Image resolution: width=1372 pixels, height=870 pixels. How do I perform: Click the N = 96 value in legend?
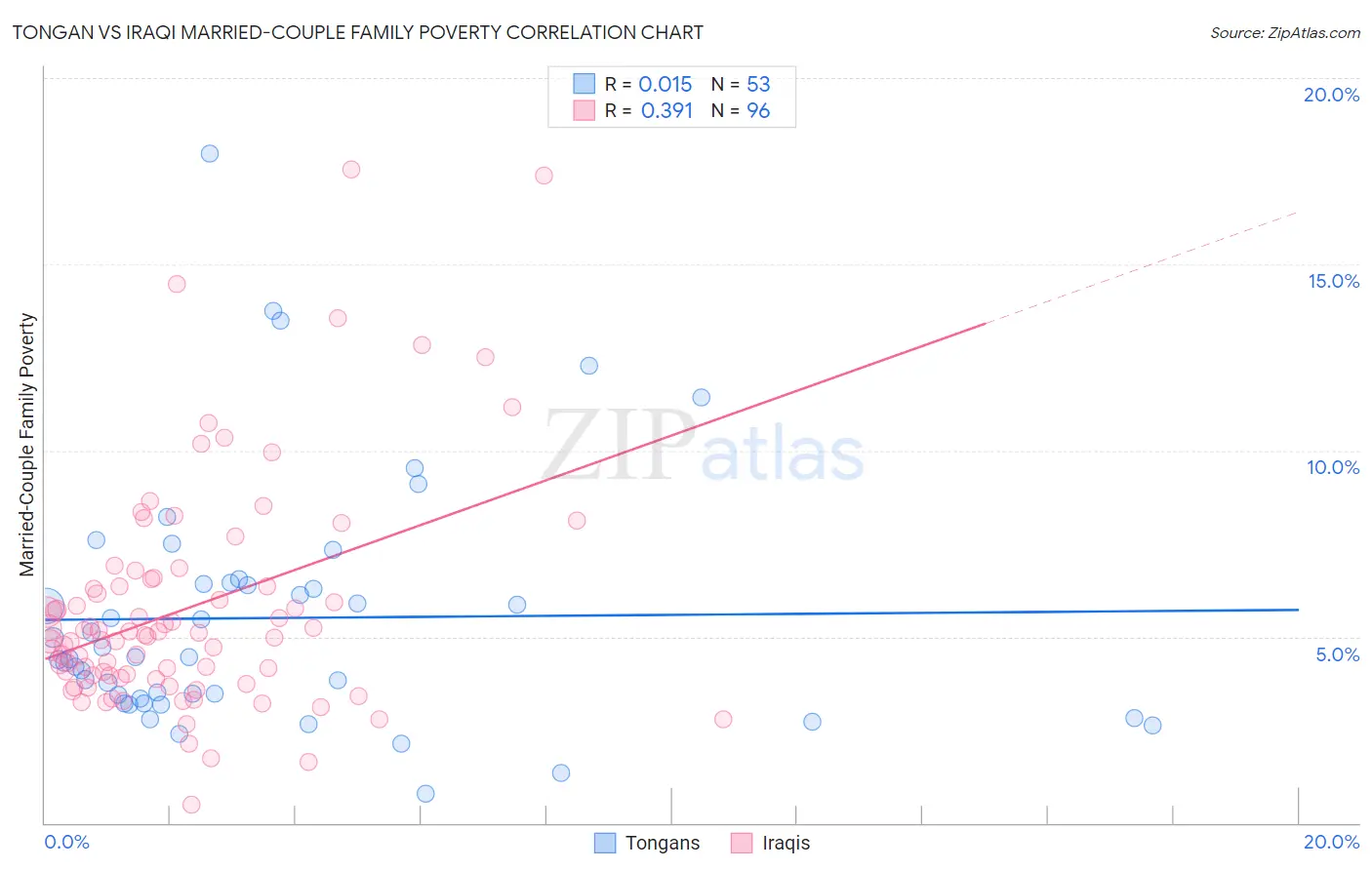click(741, 110)
